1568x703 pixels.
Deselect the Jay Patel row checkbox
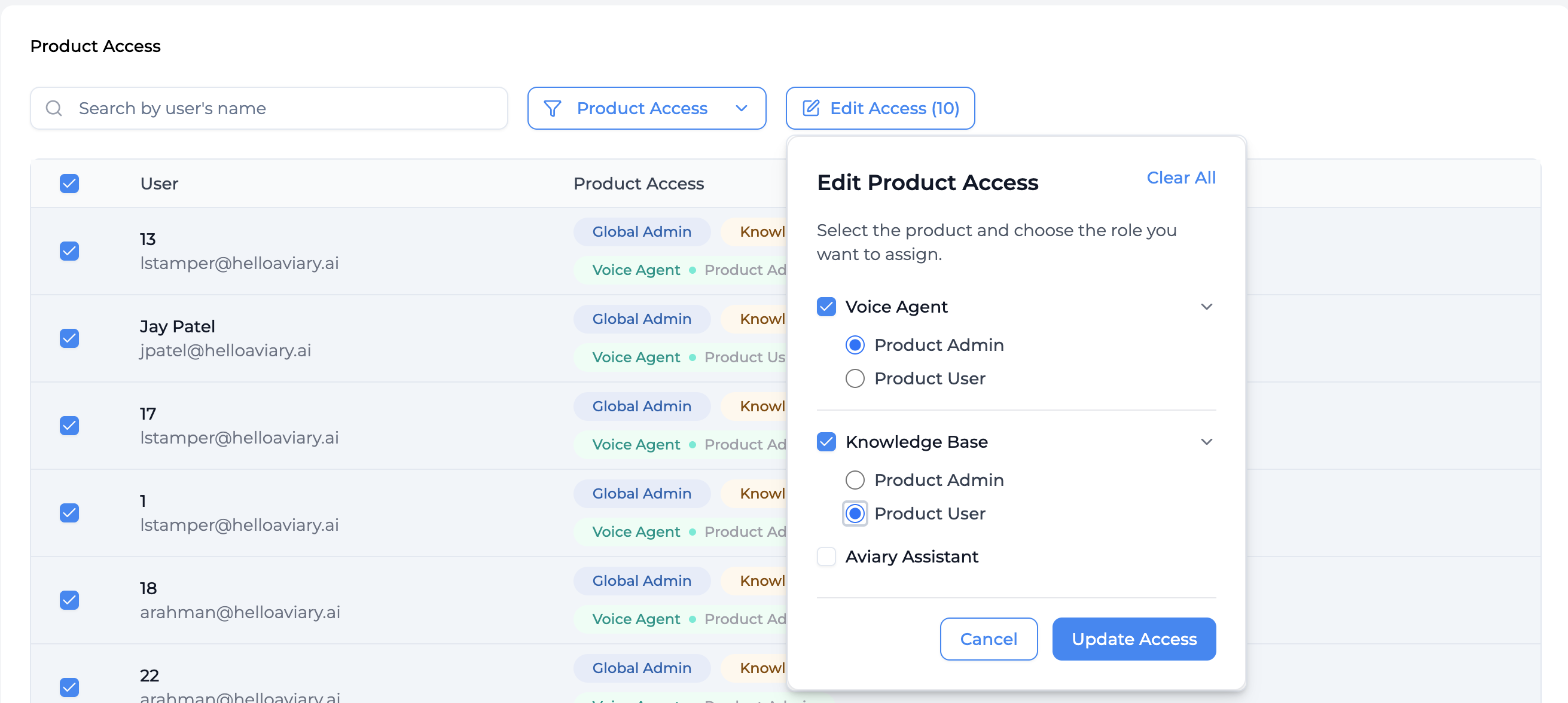click(x=69, y=338)
